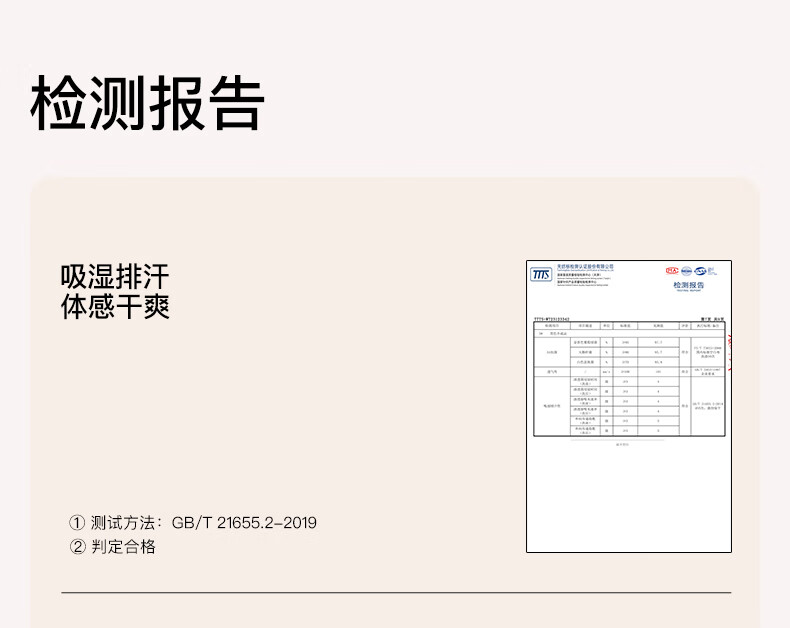Click the blue 检测报告 title inside the document
Viewport: 790px width, 628px height.
click(689, 285)
